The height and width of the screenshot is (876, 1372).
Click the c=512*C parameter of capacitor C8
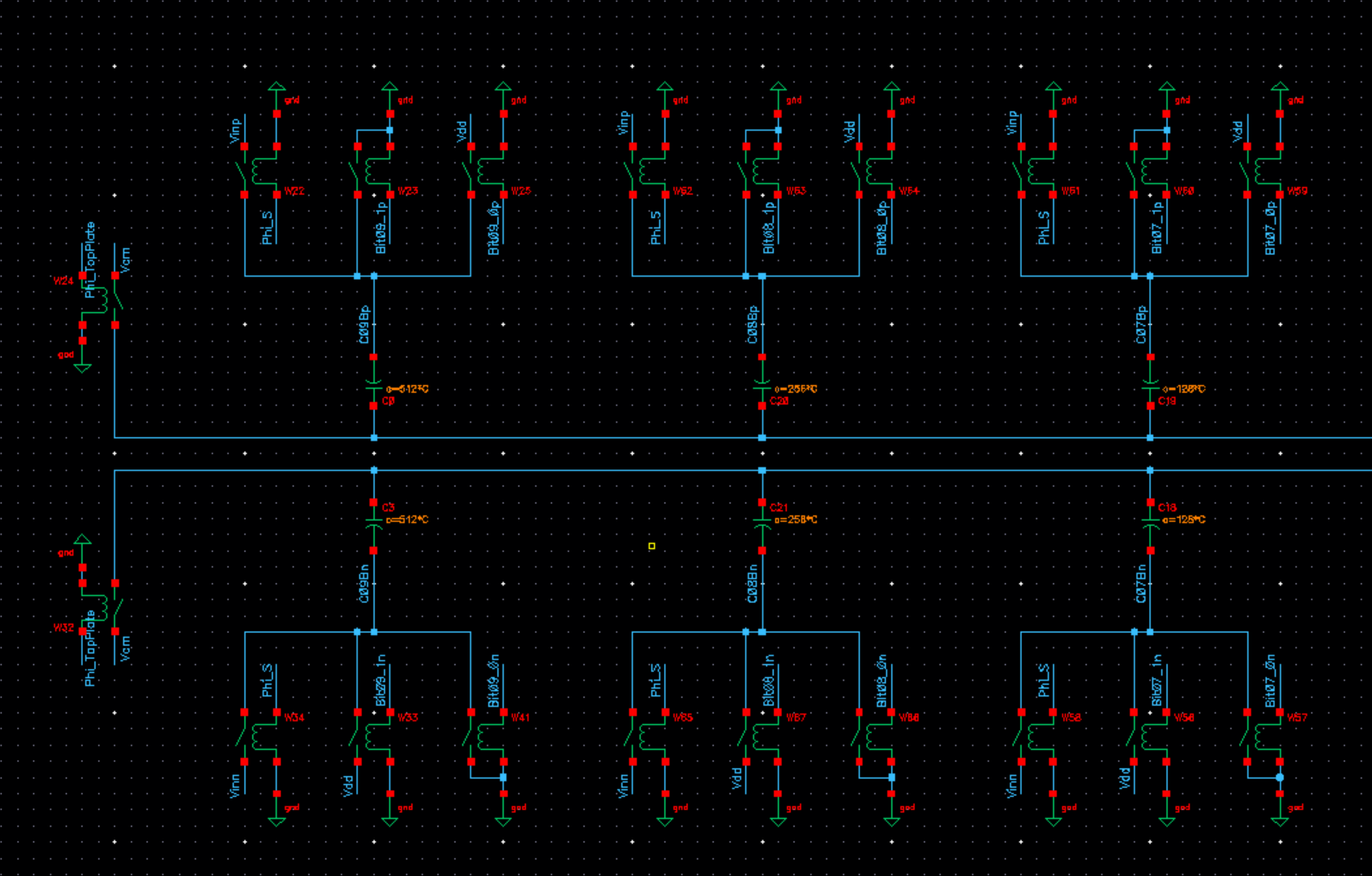click(408, 389)
